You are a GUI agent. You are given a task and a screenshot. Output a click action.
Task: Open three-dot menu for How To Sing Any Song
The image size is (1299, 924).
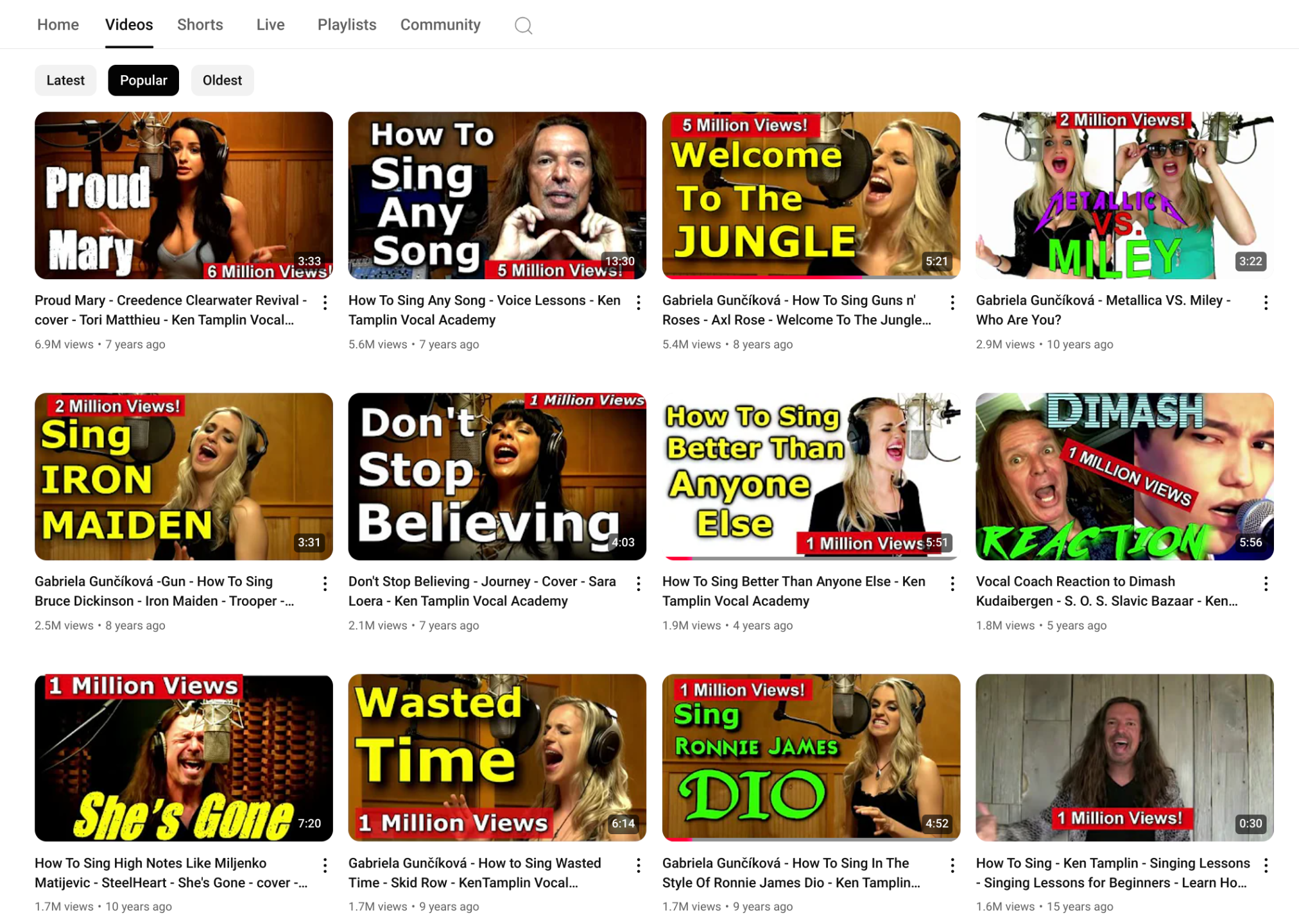click(639, 303)
